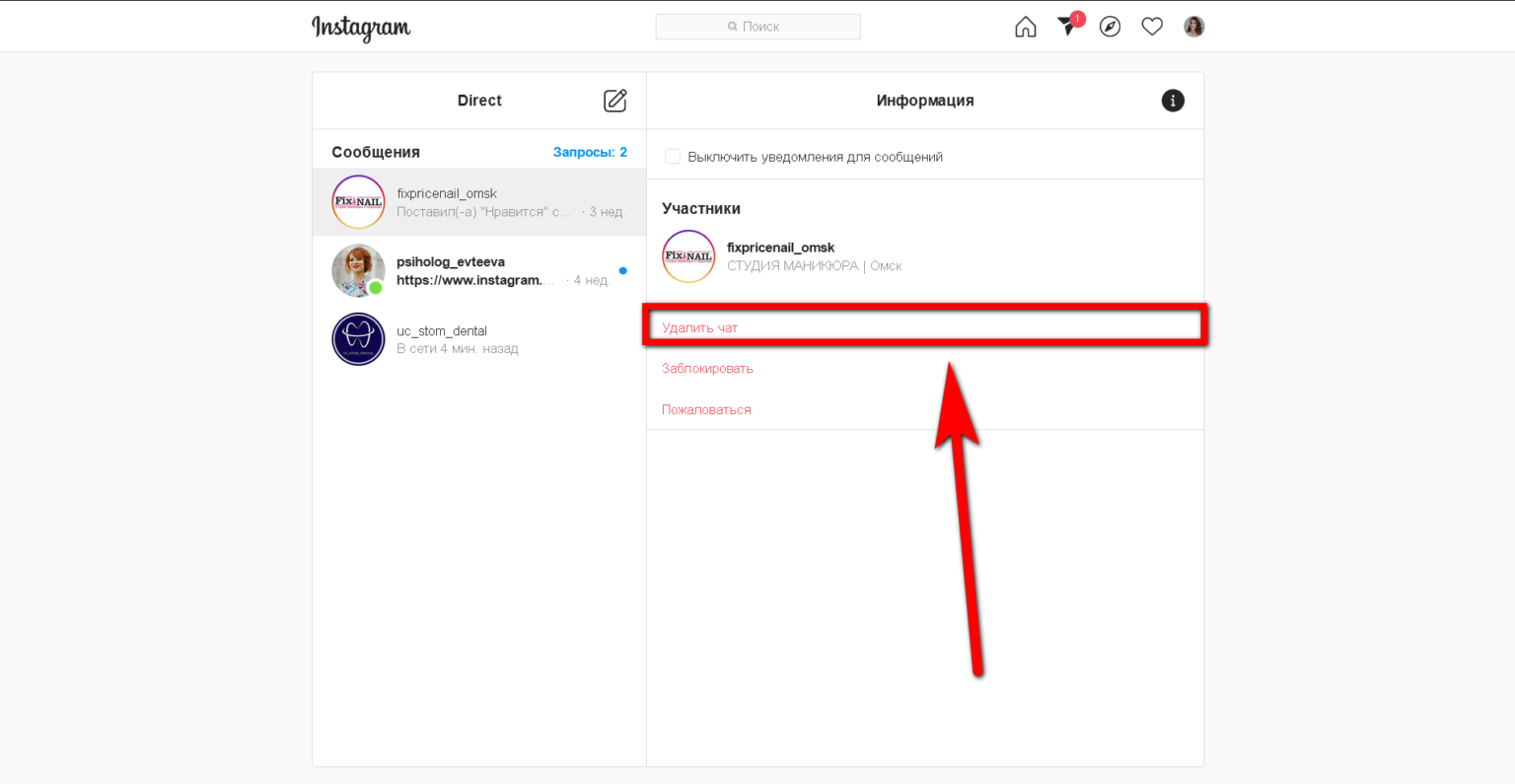Tick Выключить уведомления для сообщений checkbox
Viewport: 1515px width, 784px height.
[x=673, y=157]
